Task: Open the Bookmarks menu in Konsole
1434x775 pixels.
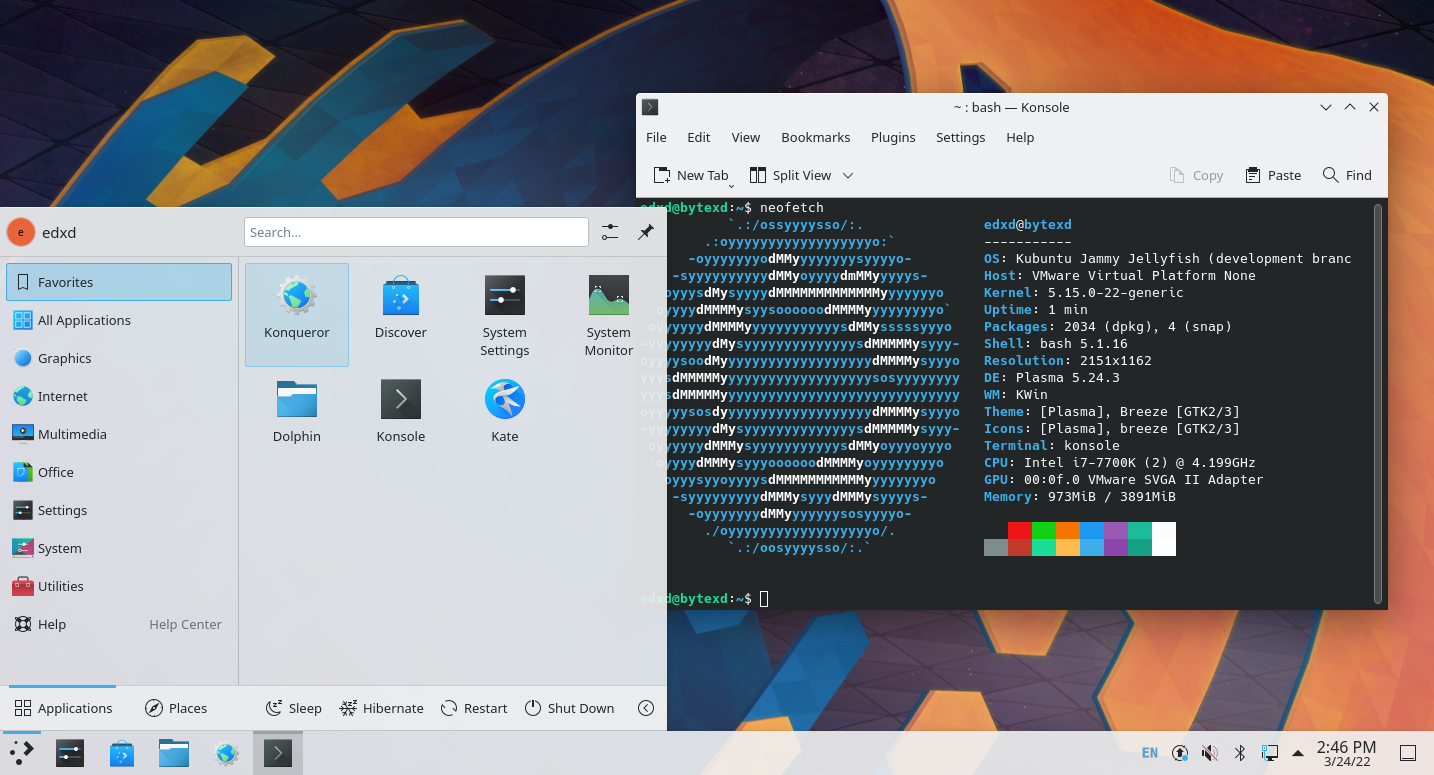Action: 816,137
